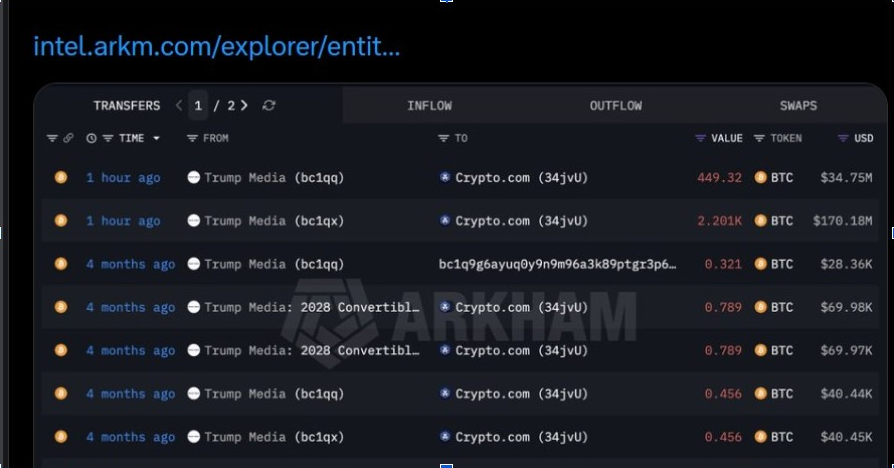This screenshot has width=894, height=468.
Task: Click the BTC token icon on $69.98K row
Action: pos(761,307)
